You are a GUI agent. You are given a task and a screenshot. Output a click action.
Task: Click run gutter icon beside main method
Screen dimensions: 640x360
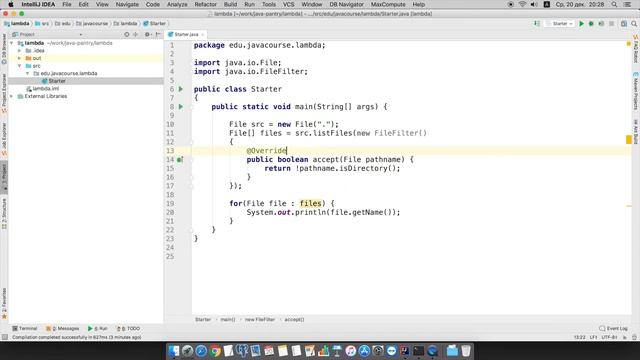click(181, 107)
